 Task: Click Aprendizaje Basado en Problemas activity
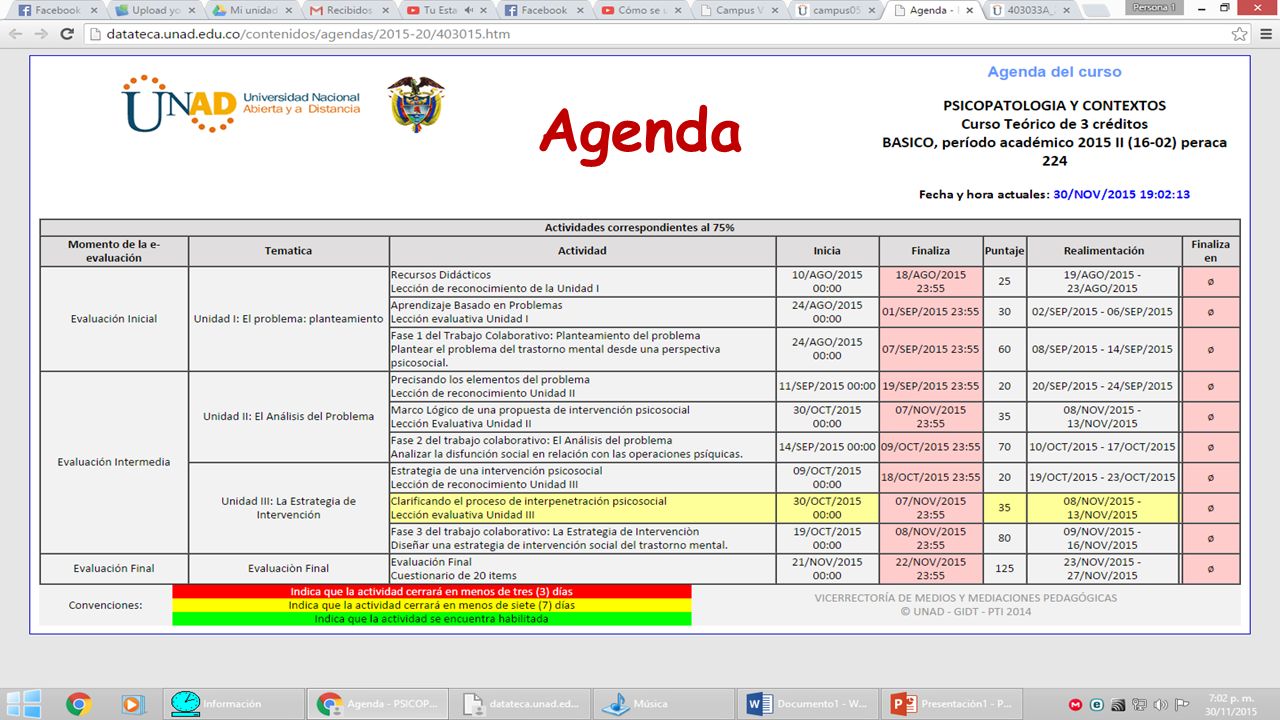pos(582,312)
